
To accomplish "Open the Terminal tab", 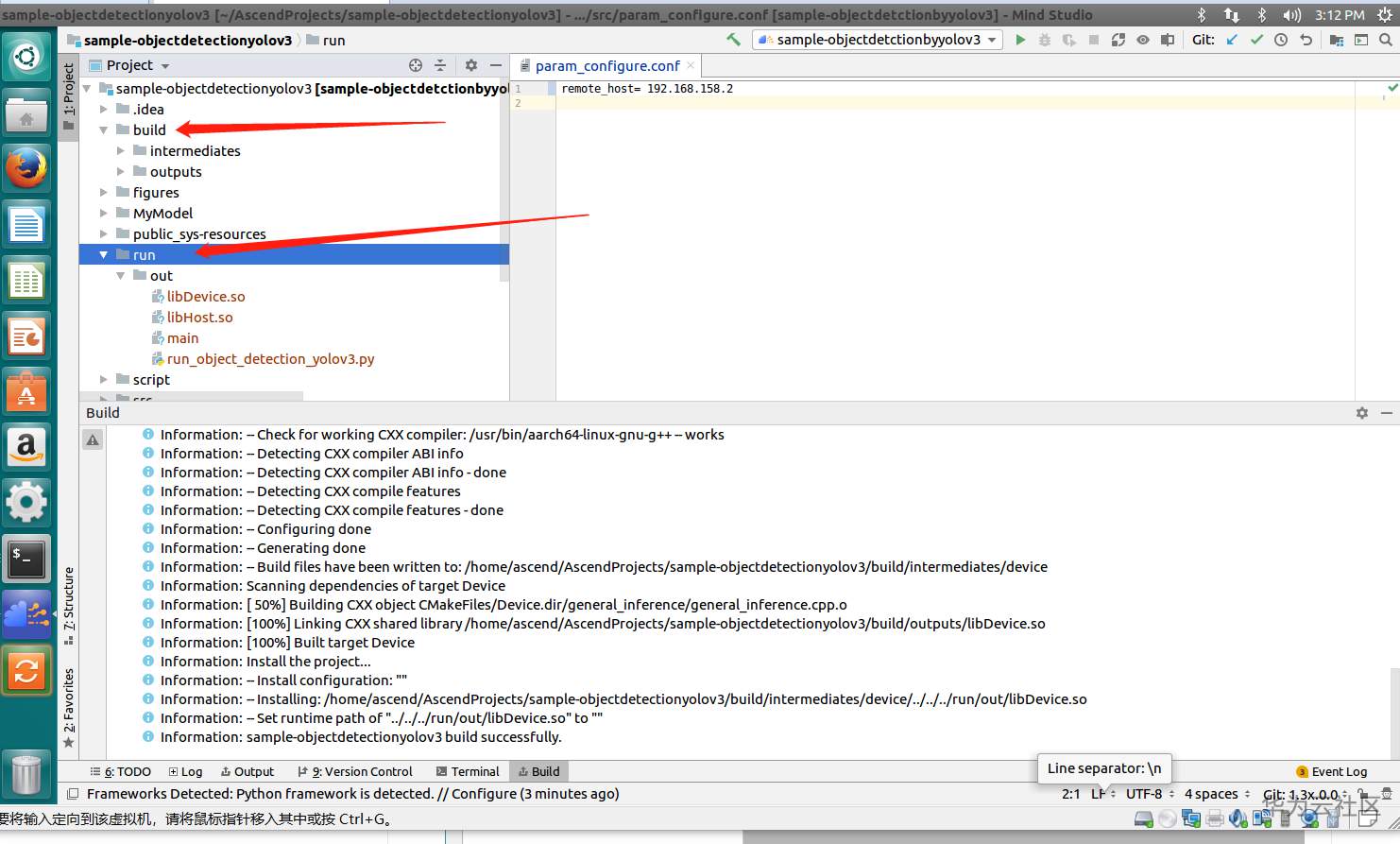I will coord(468,771).
